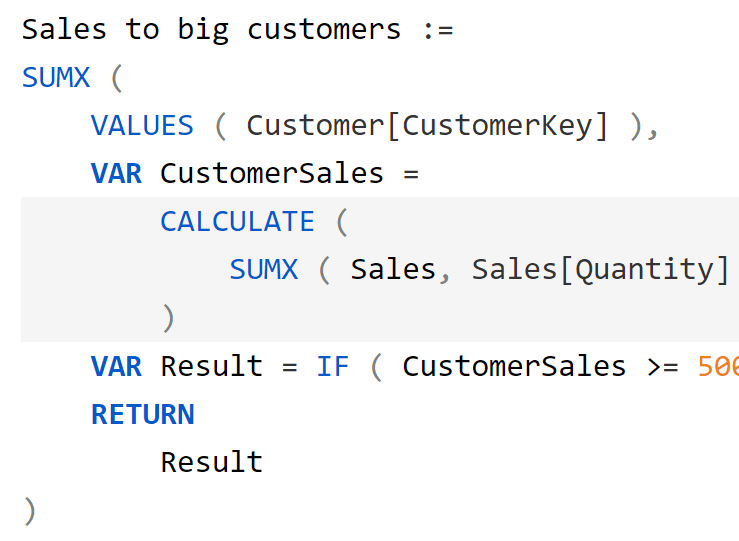Click the IF function keyword

point(332,366)
